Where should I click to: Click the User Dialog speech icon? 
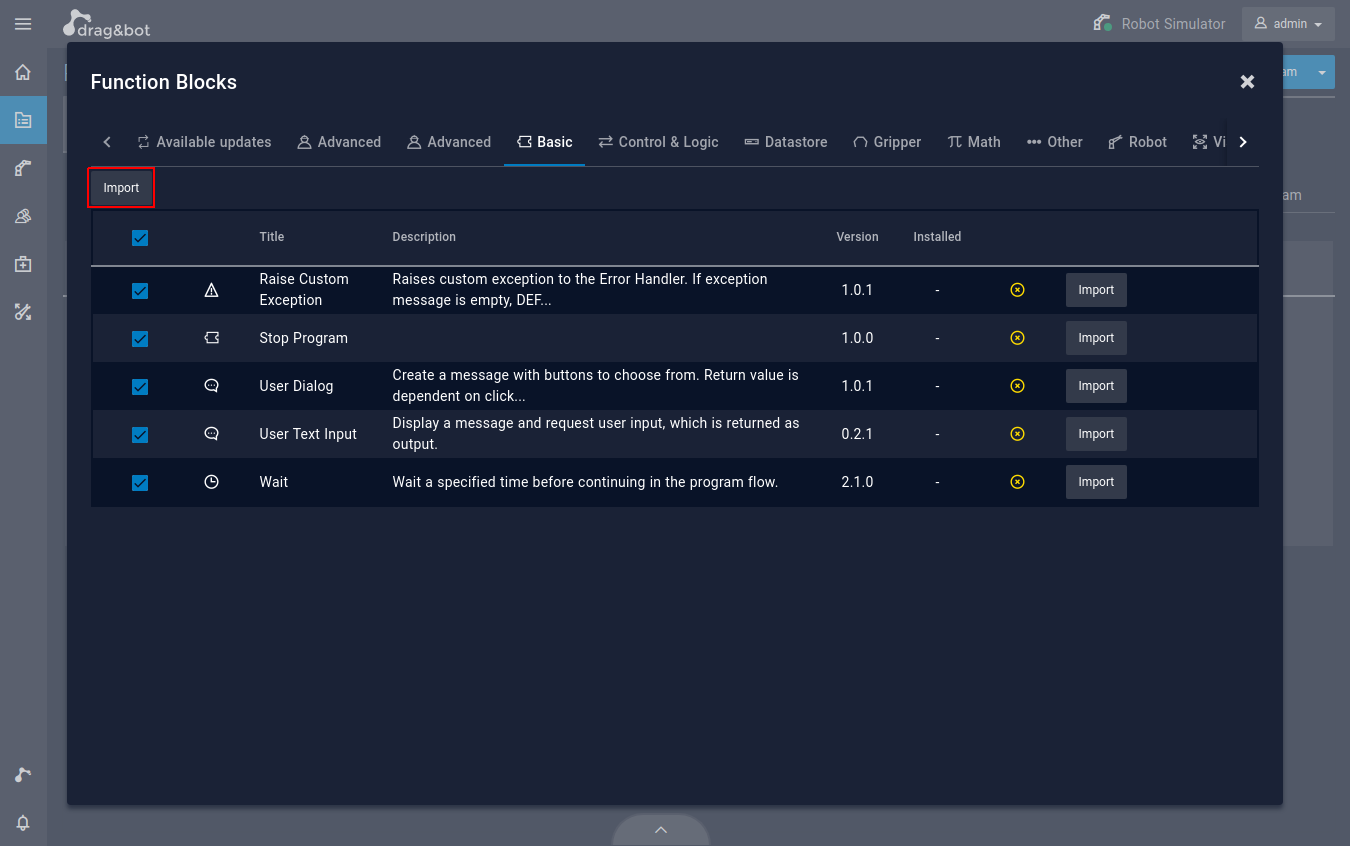[x=211, y=386]
